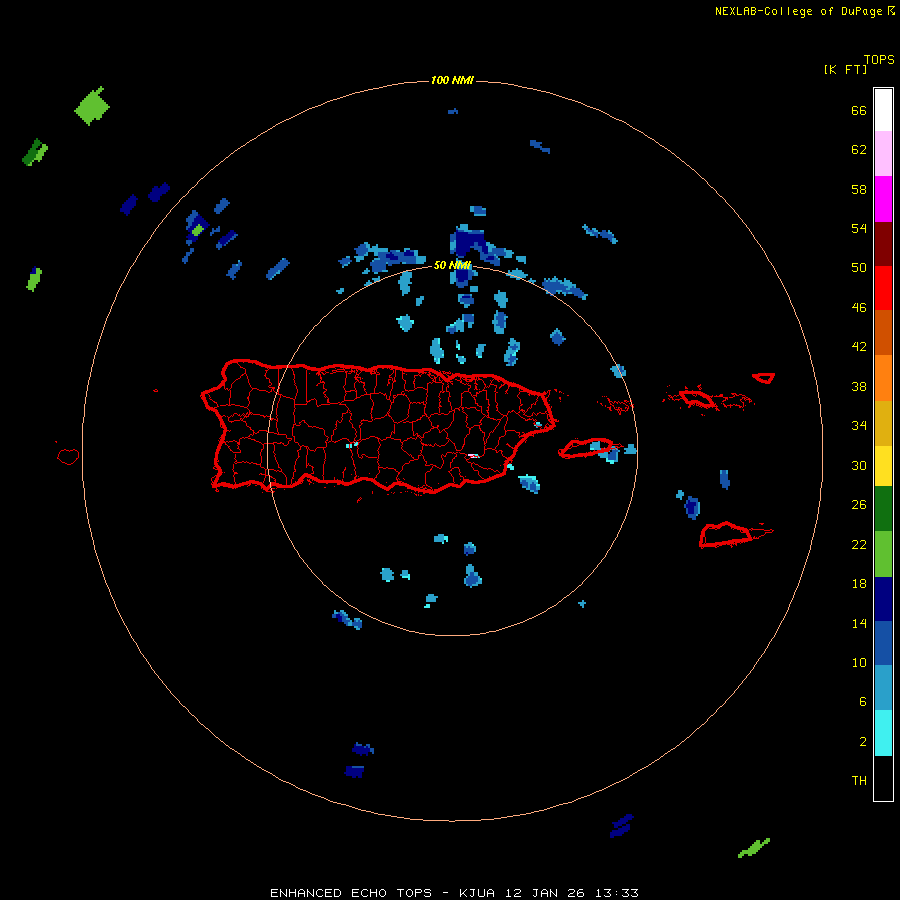The height and width of the screenshot is (900, 900).
Task: Select the 6 scale value
Action: point(862,701)
